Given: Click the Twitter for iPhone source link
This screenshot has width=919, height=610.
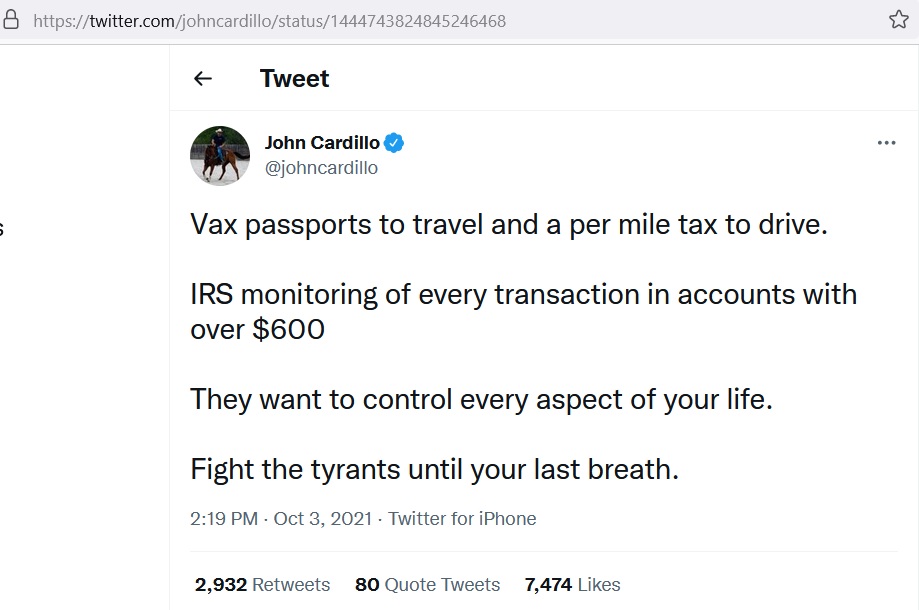Looking at the screenshot, I should tap(462, 519).
